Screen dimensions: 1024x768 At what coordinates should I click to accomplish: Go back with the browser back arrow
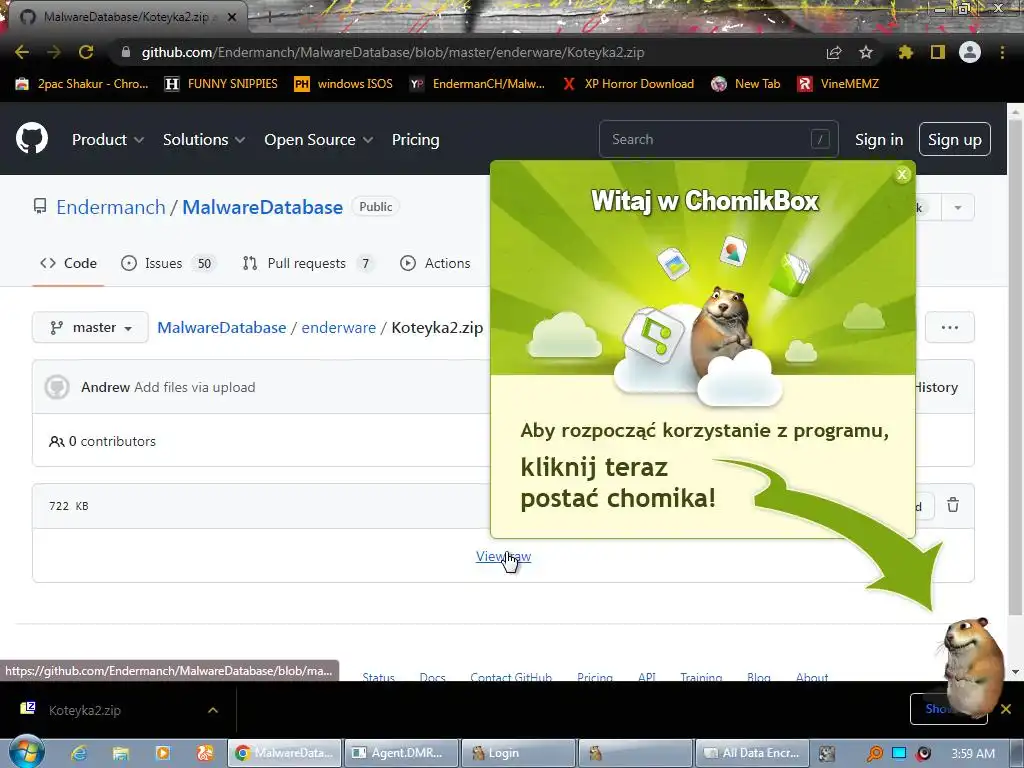tap(22, 52)
